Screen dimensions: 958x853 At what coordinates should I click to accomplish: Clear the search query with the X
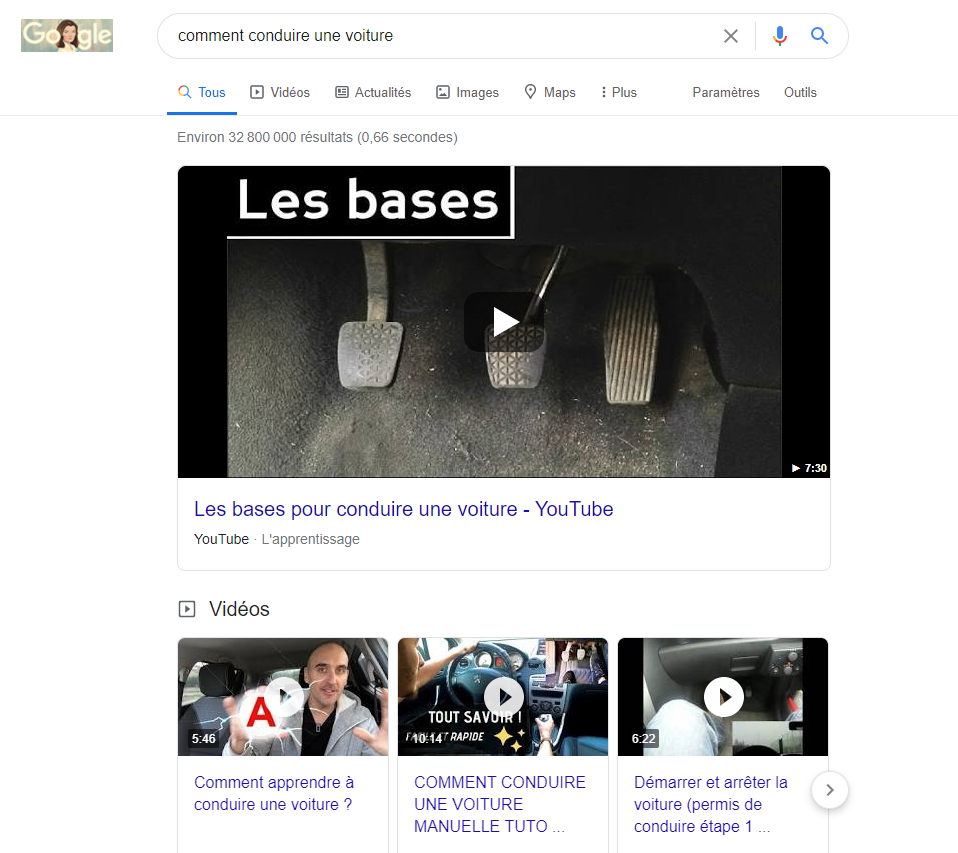(x=731, y=36)
